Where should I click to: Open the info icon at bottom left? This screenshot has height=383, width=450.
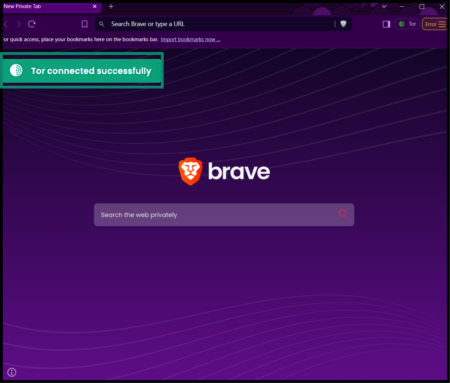tap(12, 372)
